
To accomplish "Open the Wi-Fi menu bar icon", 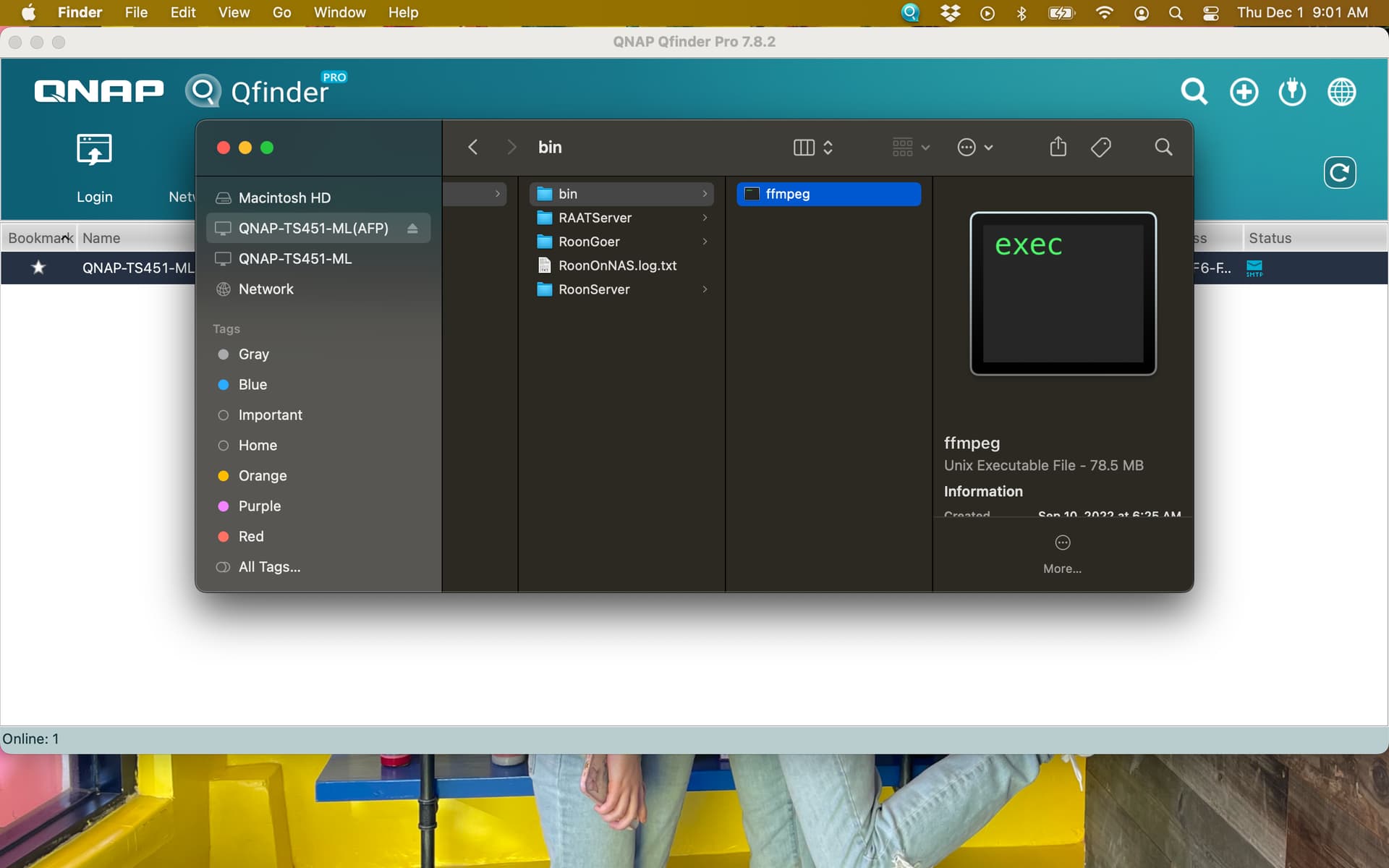I will point(1104,12).
